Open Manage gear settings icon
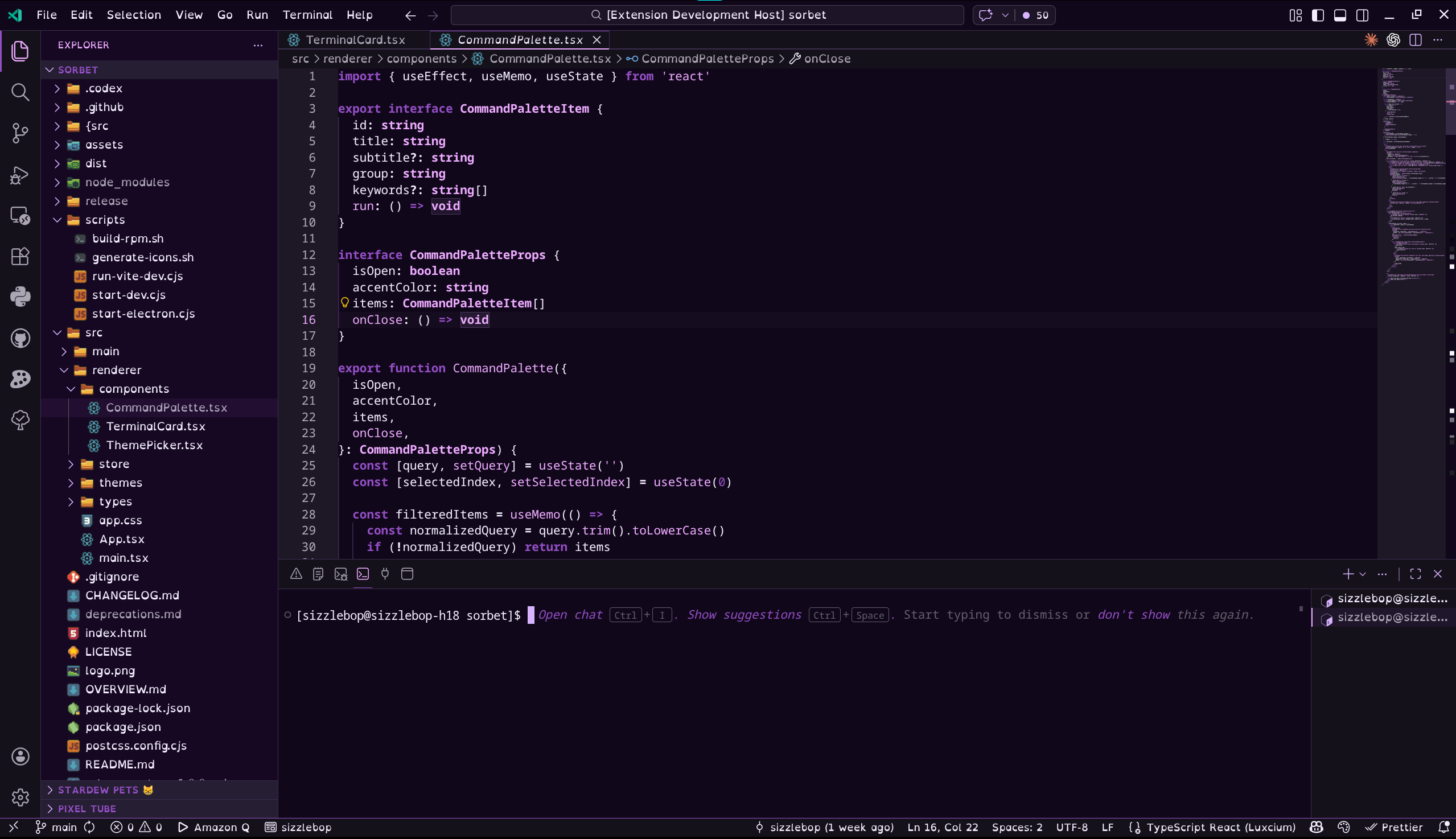1456x839 pixels. (20, 797)
